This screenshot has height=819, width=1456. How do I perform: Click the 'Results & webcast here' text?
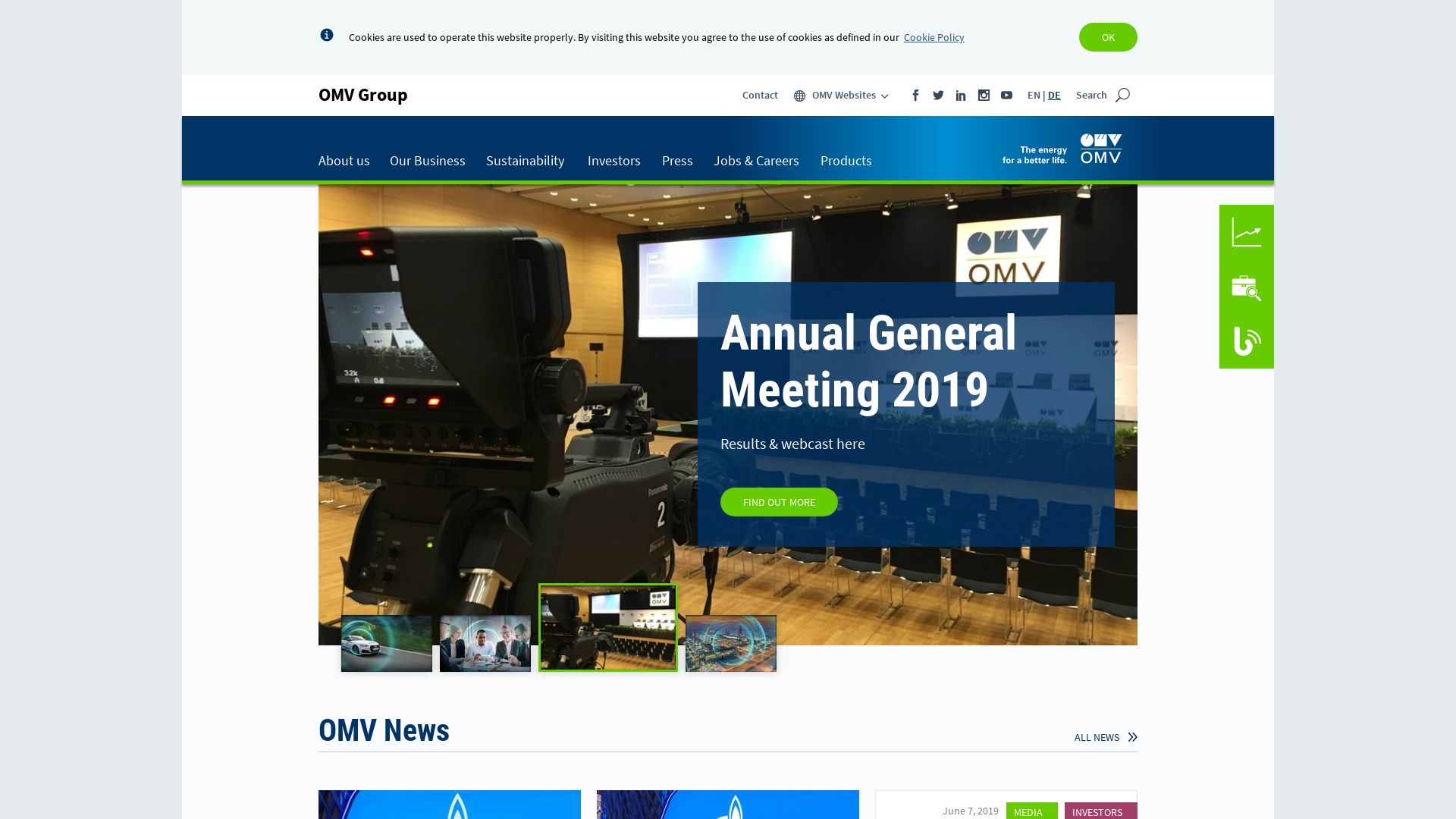[x=792, y=444]
